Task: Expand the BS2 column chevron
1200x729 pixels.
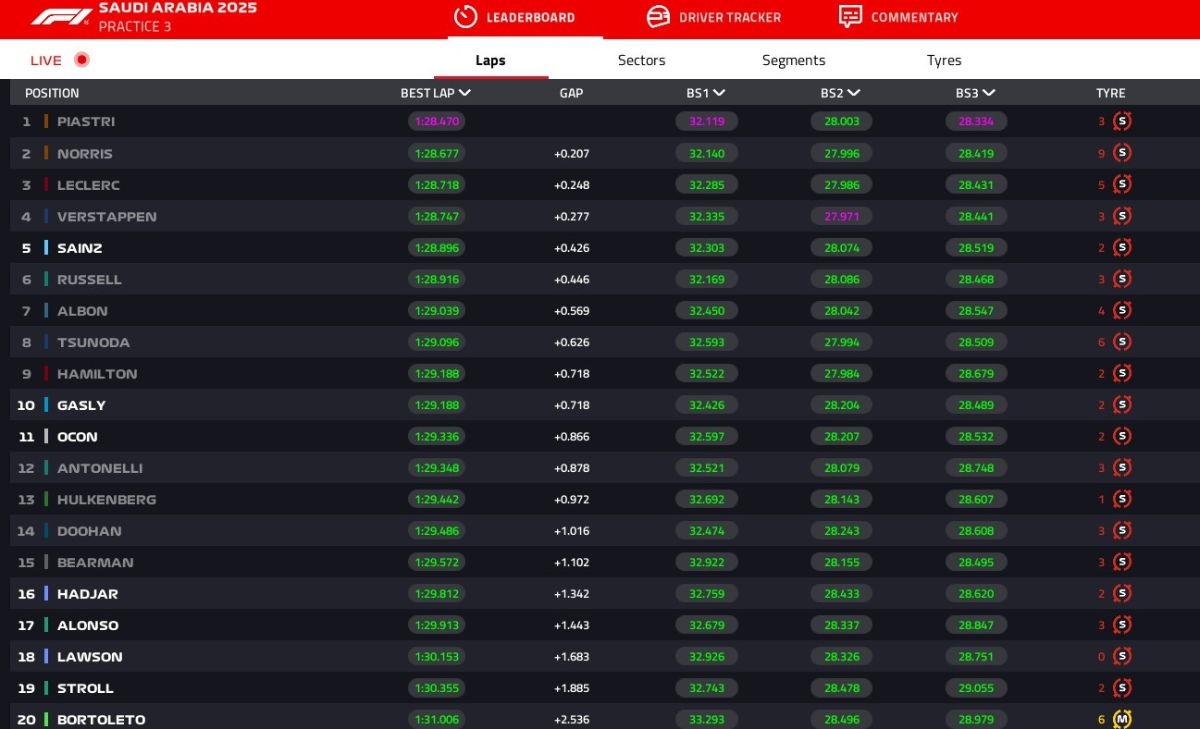Action: 853,93
